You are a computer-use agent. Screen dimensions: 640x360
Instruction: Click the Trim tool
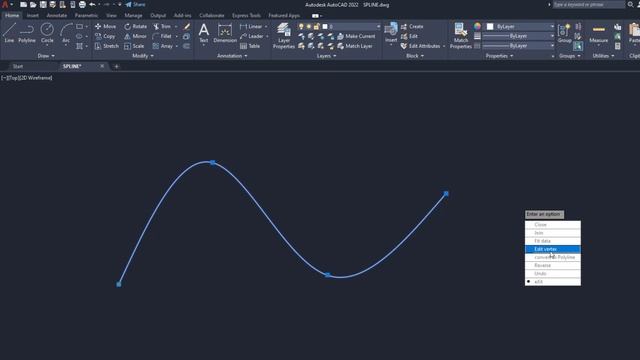pos(162,26)
